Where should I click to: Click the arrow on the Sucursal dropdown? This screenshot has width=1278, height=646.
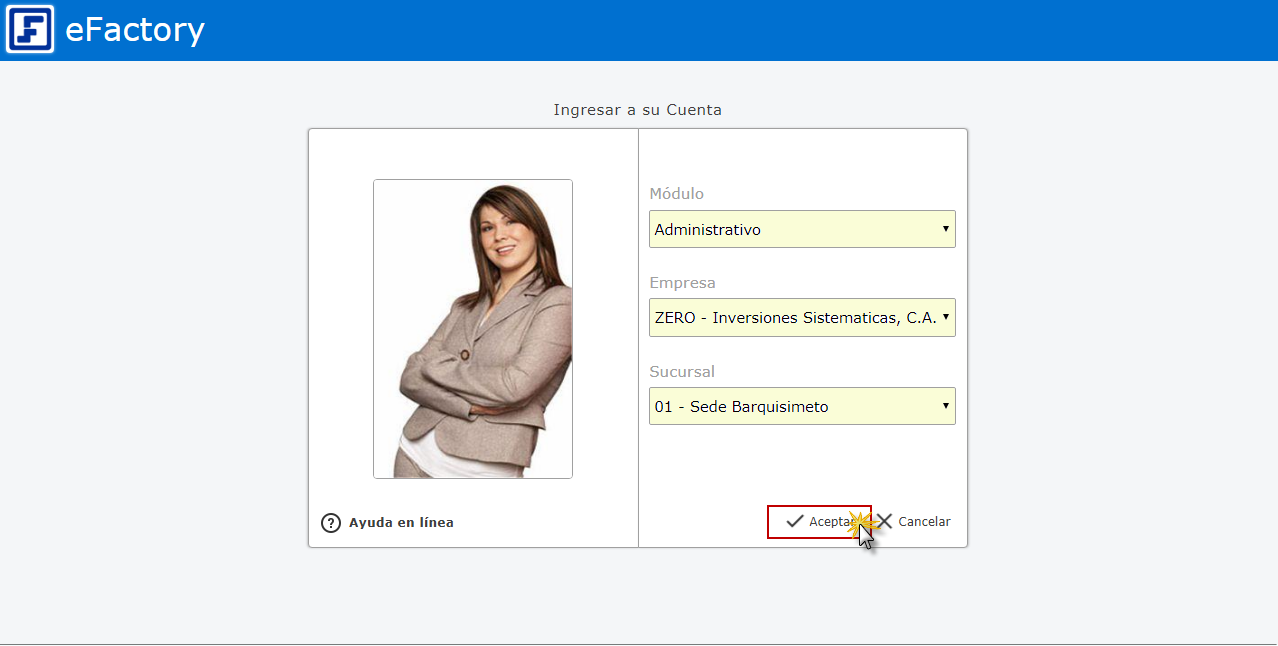(x=945, y=406)
